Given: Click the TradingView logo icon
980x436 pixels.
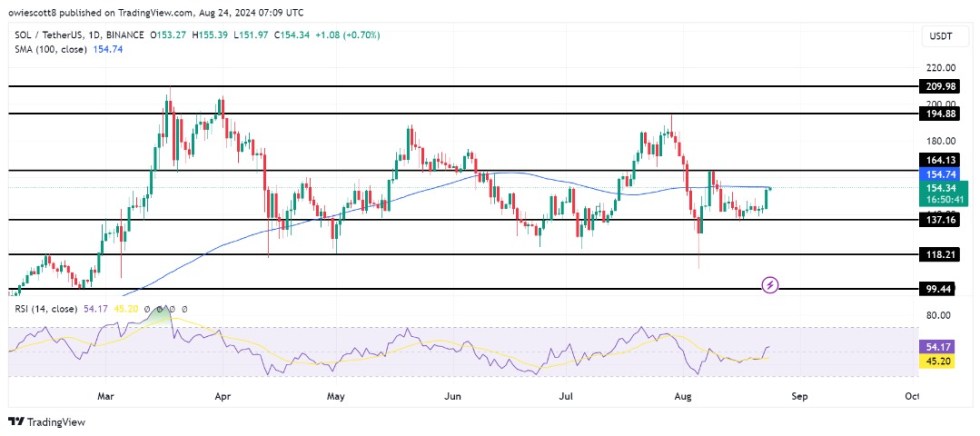Looking at the screenshot, I should [x=17, y=421].
